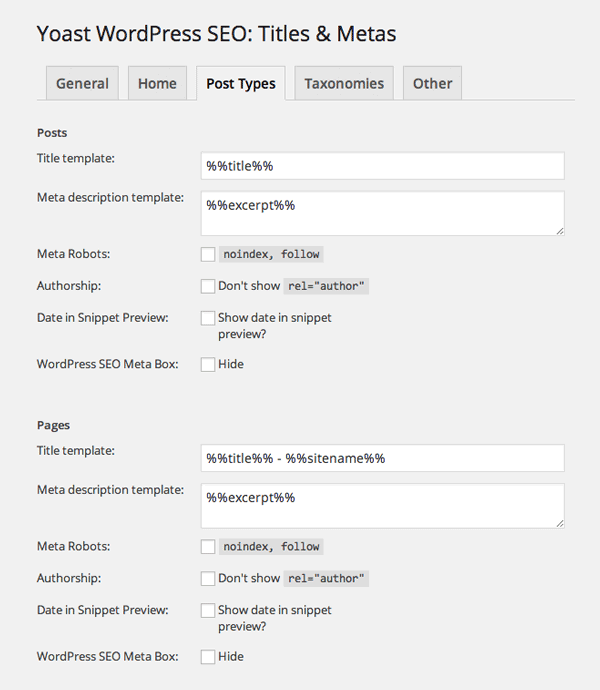Click the Pages Title template field
600x690 pixels.
pos(383,458)
